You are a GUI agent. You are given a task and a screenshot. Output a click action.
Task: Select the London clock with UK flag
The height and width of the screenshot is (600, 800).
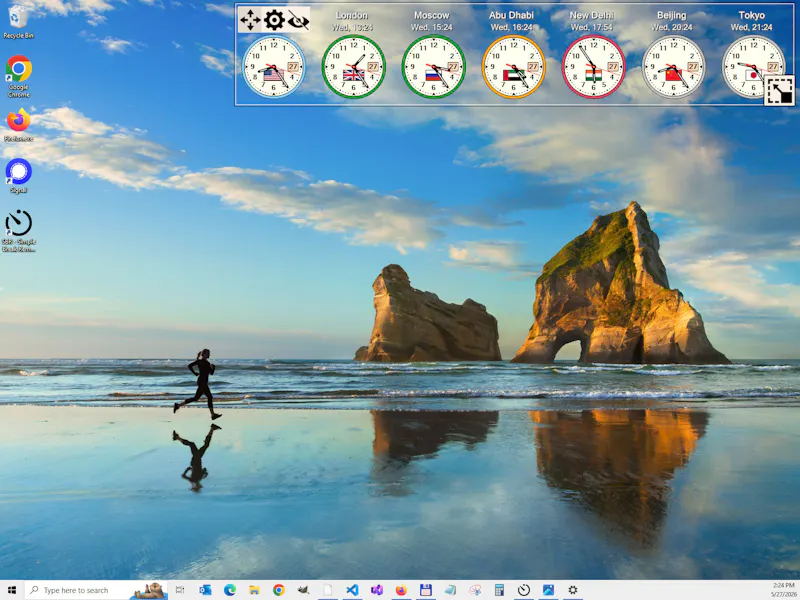354,67
